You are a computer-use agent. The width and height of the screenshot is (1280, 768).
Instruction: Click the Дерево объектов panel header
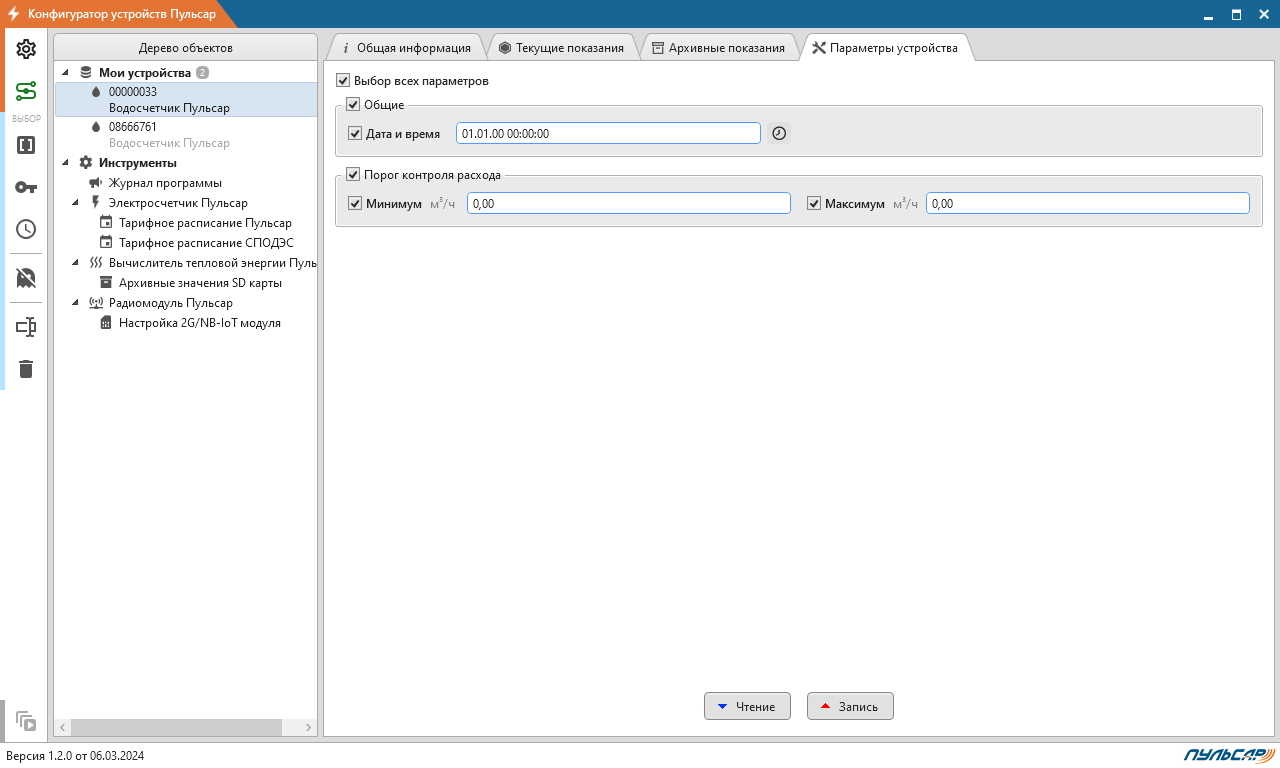[x=186, y=48]
